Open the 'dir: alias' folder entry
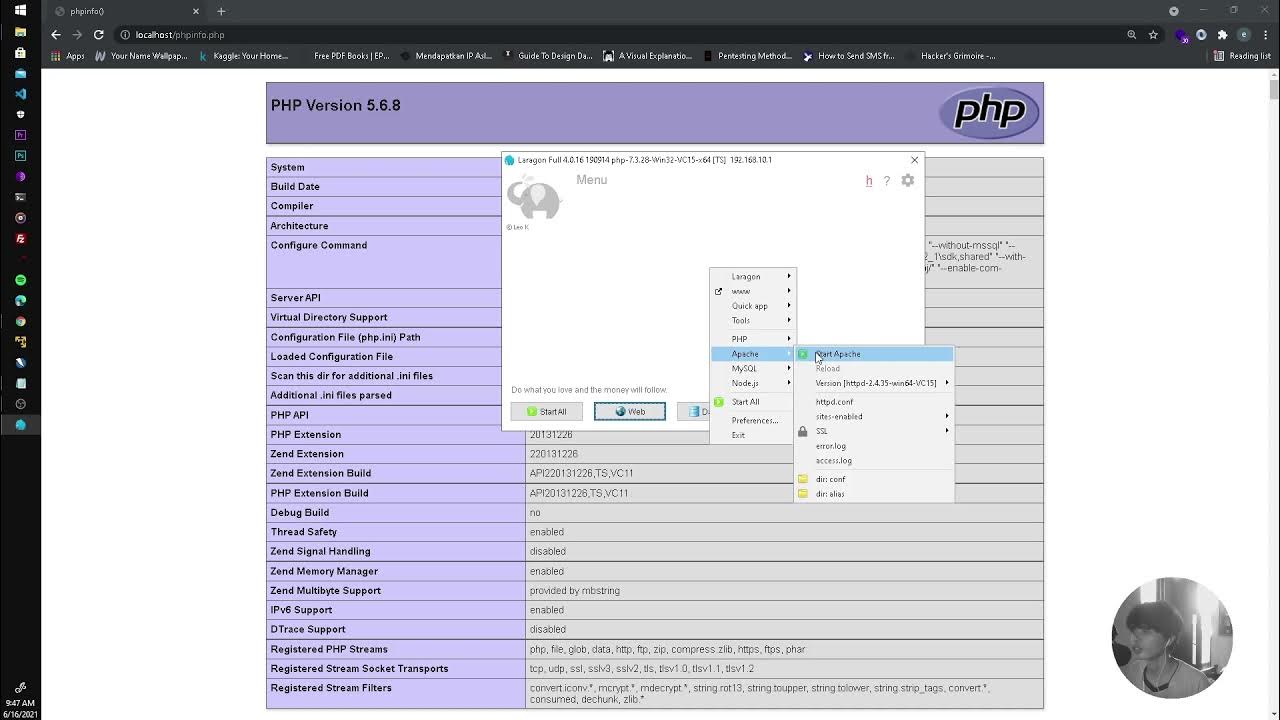This screenshot has width=1280, height=720. [830, 494]
